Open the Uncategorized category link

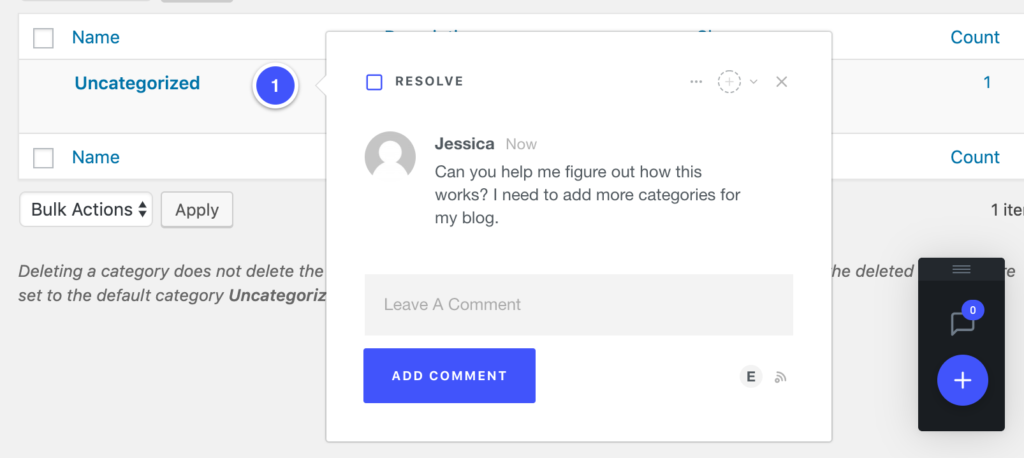137,84
